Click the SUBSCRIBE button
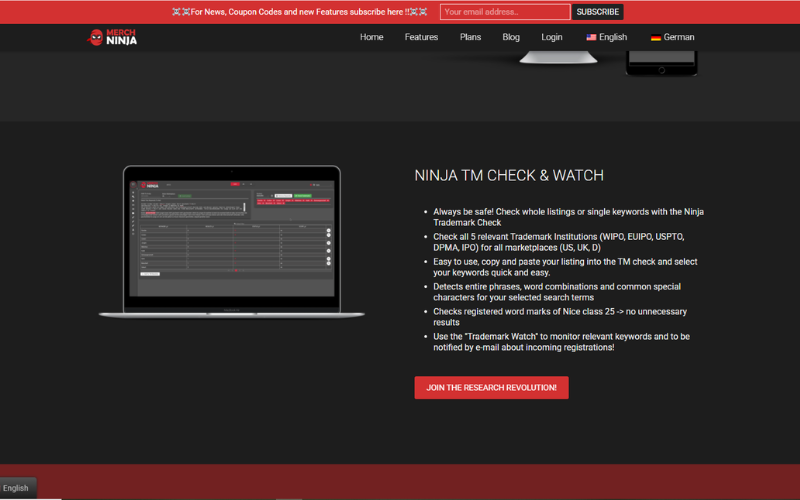The width and height of the screenshot is (800, 500). 597,12
